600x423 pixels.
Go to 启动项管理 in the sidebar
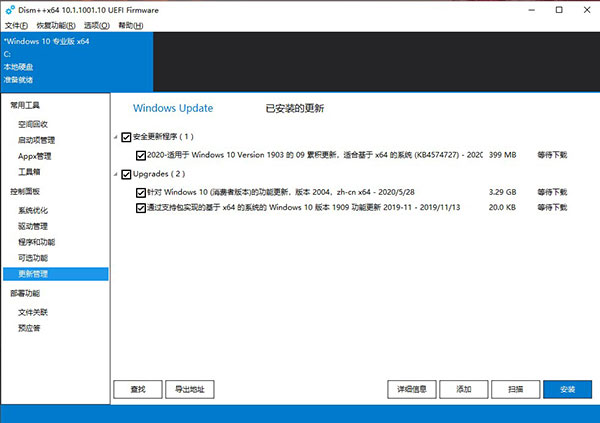39,140
